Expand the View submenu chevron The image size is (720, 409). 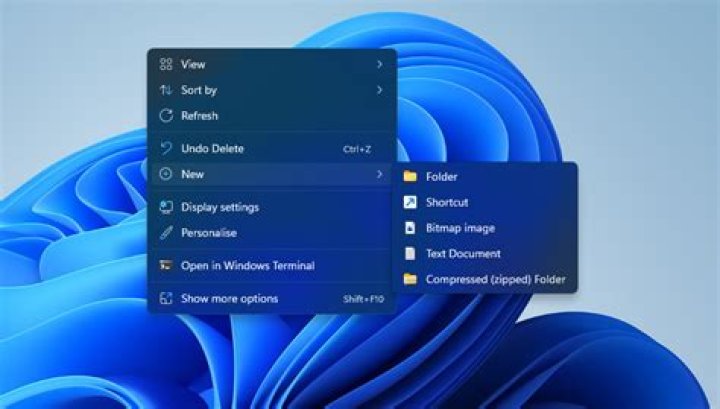[x=379, y=64]
